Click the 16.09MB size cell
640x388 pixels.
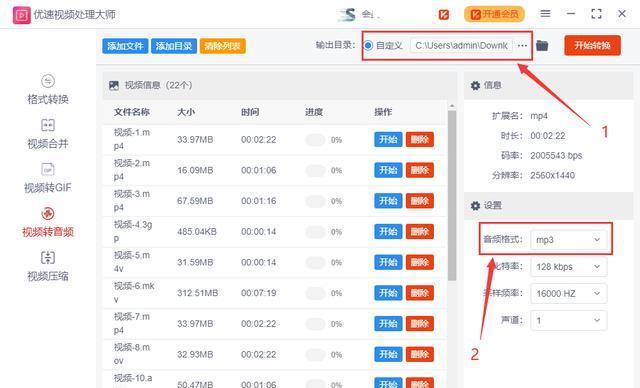(x=195, y=170)
